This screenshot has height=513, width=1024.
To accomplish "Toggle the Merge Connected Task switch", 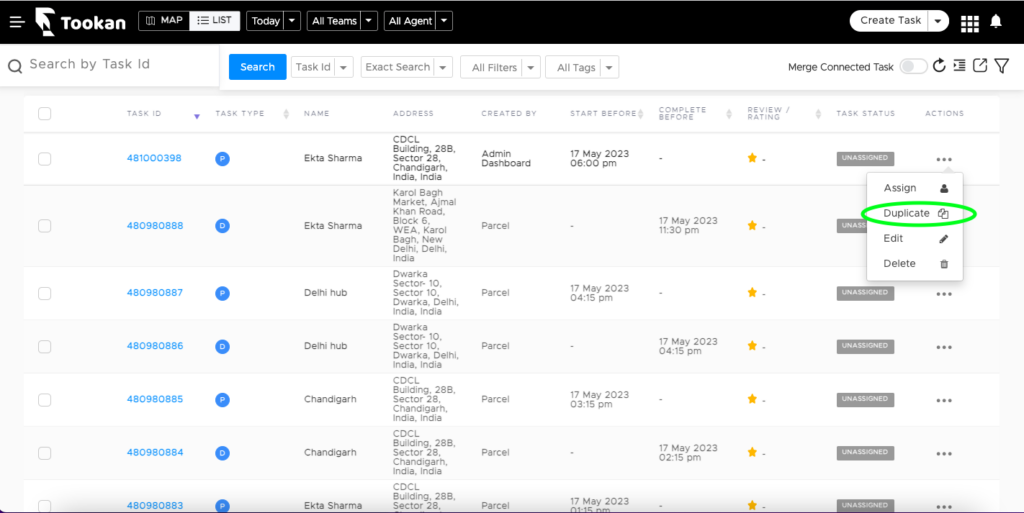I will (913, 67).
